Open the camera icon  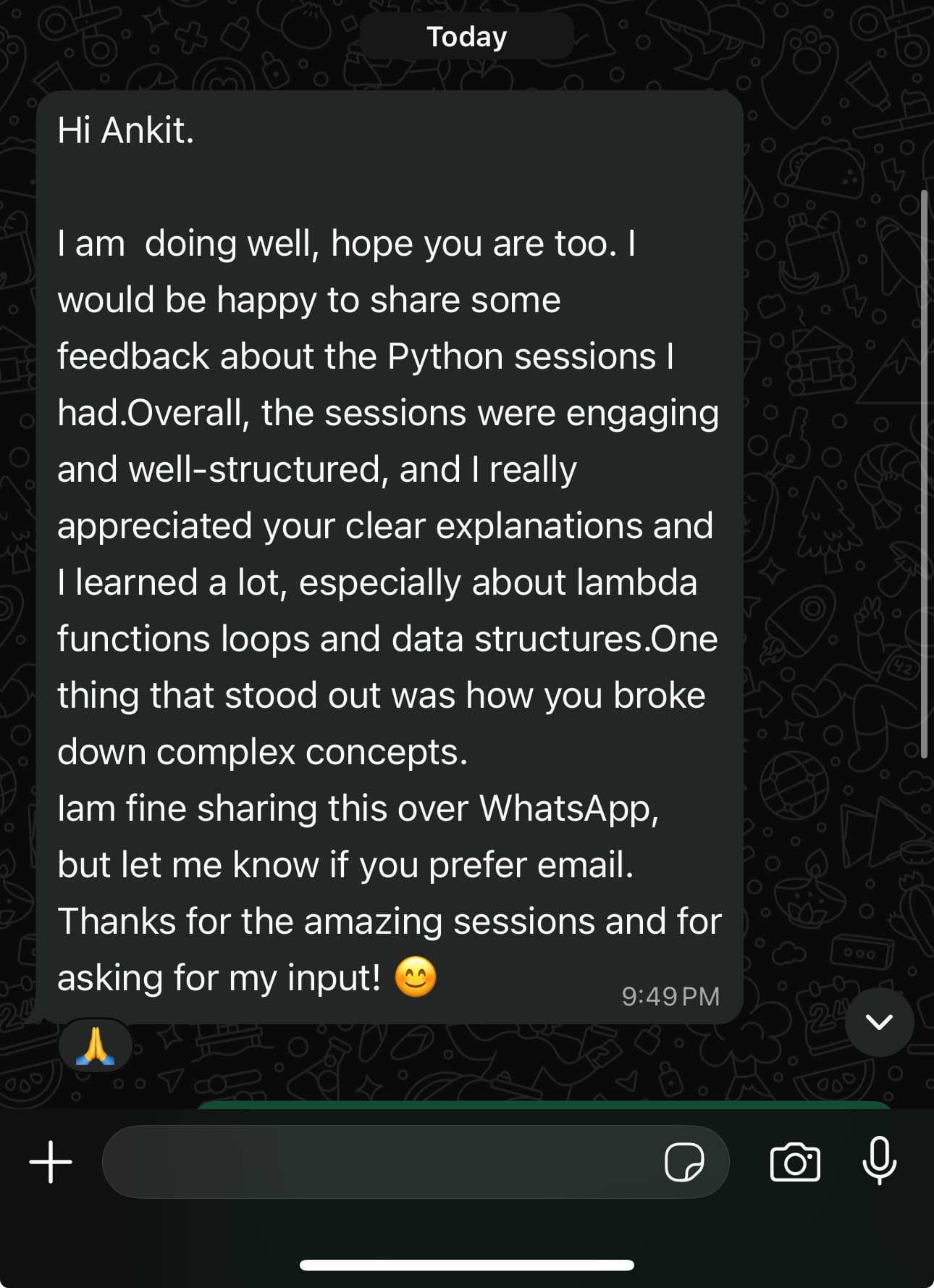tap(795, 1162)
